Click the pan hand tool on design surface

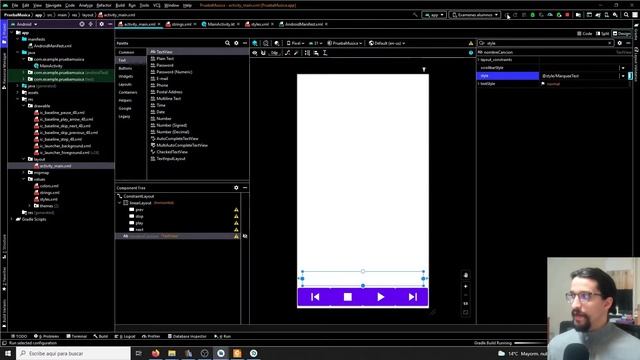[466, 275]
